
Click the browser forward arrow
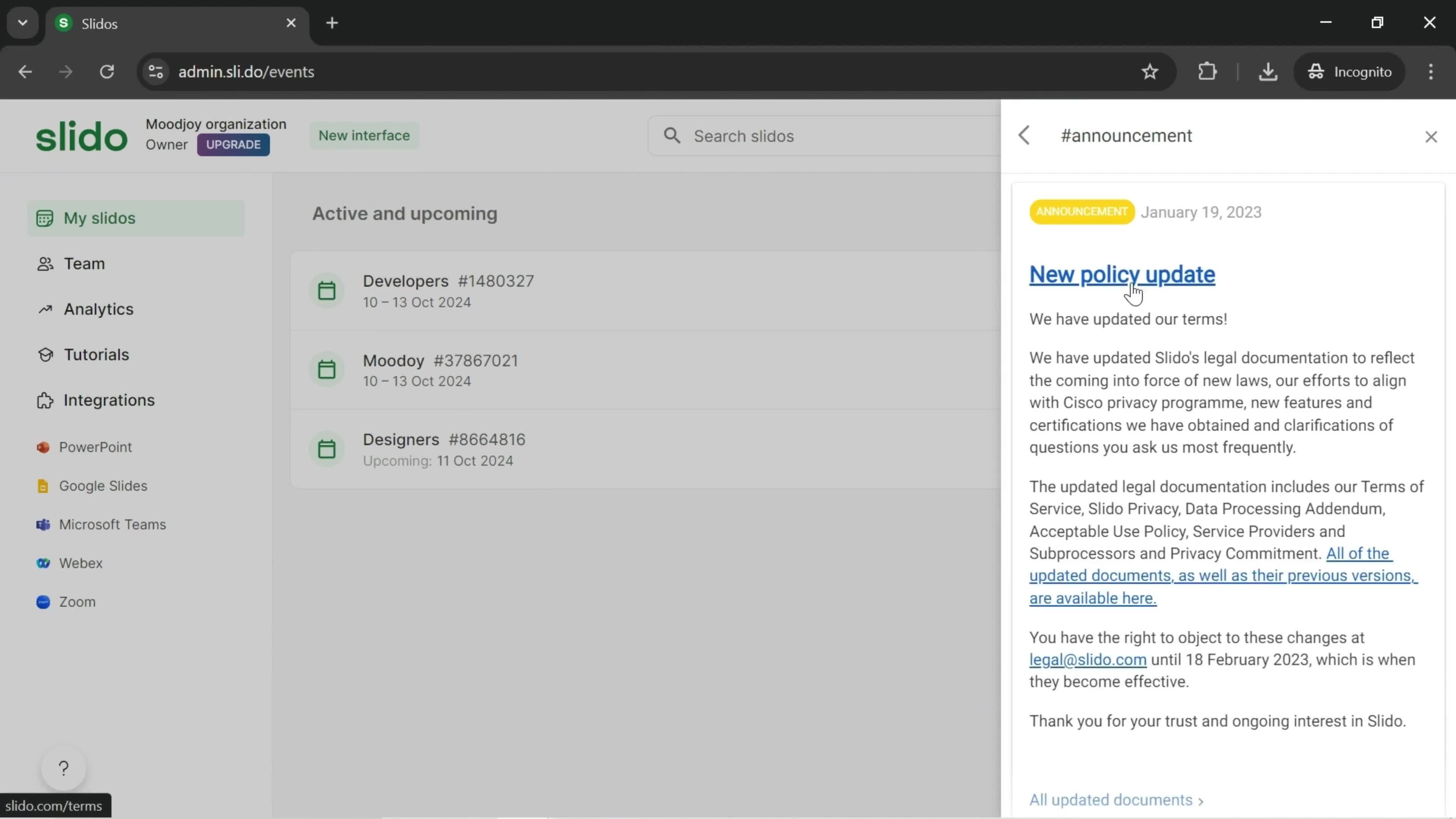point(66,72)
